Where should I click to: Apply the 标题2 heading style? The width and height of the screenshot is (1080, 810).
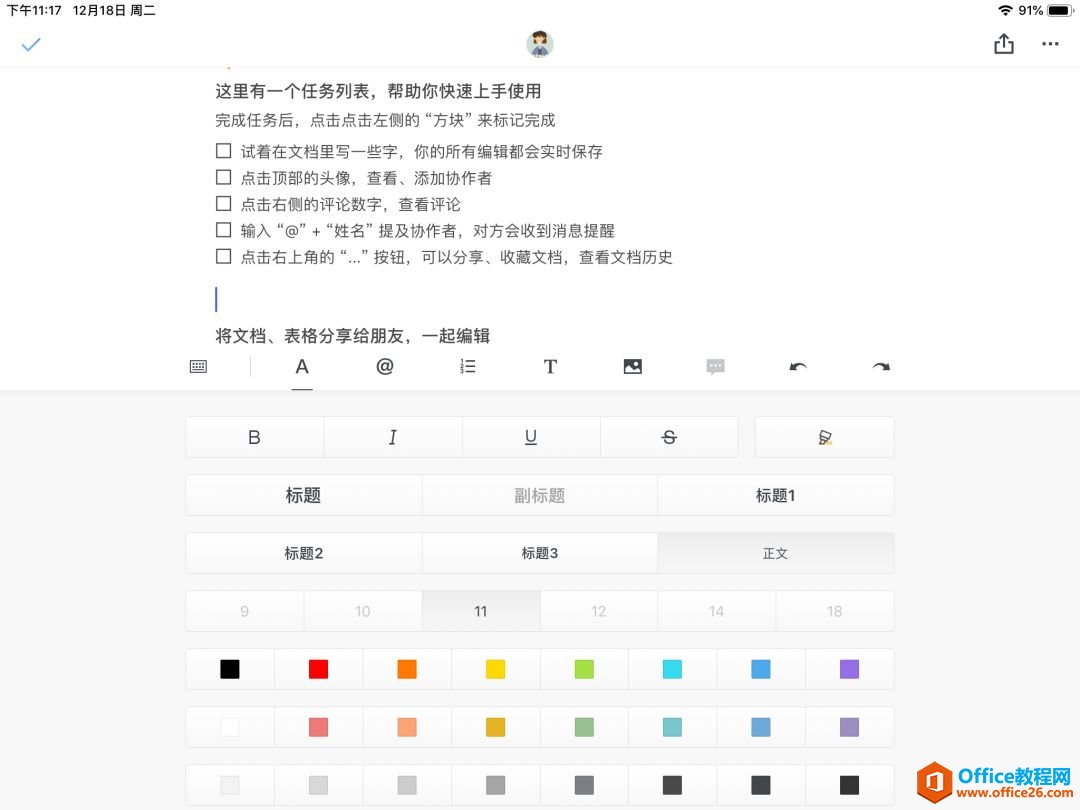click(304, 553)
